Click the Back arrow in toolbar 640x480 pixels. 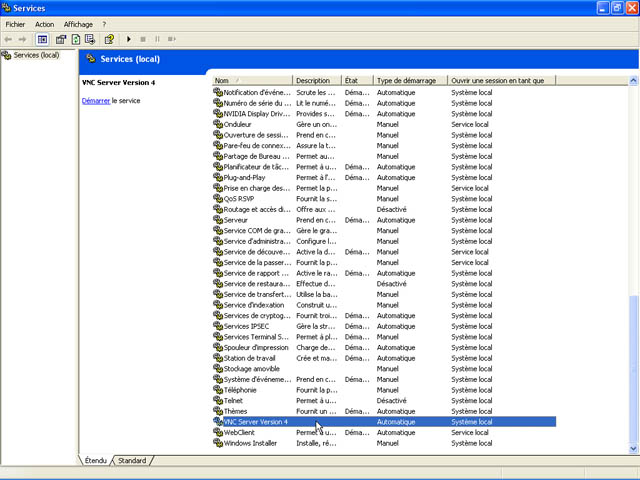8,39
